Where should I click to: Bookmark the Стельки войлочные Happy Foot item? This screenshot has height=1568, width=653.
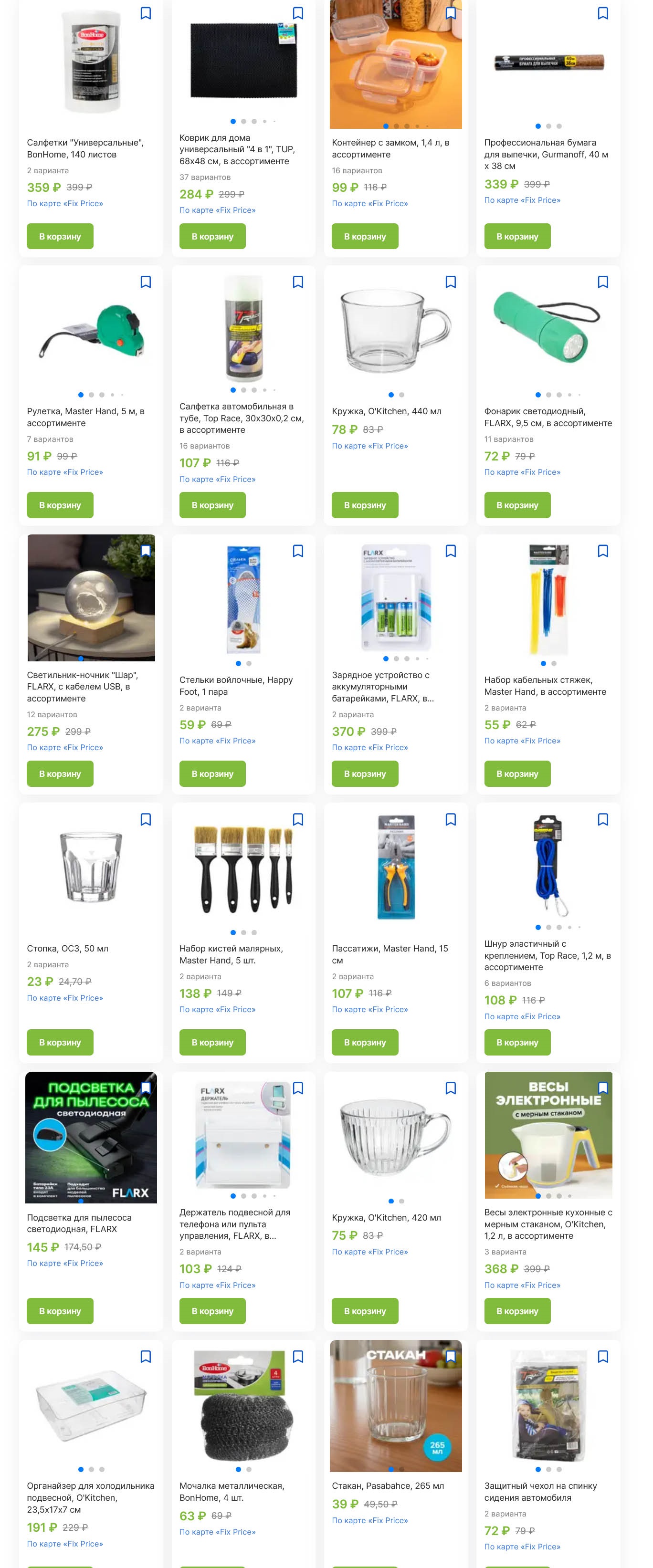pos(298,551)
